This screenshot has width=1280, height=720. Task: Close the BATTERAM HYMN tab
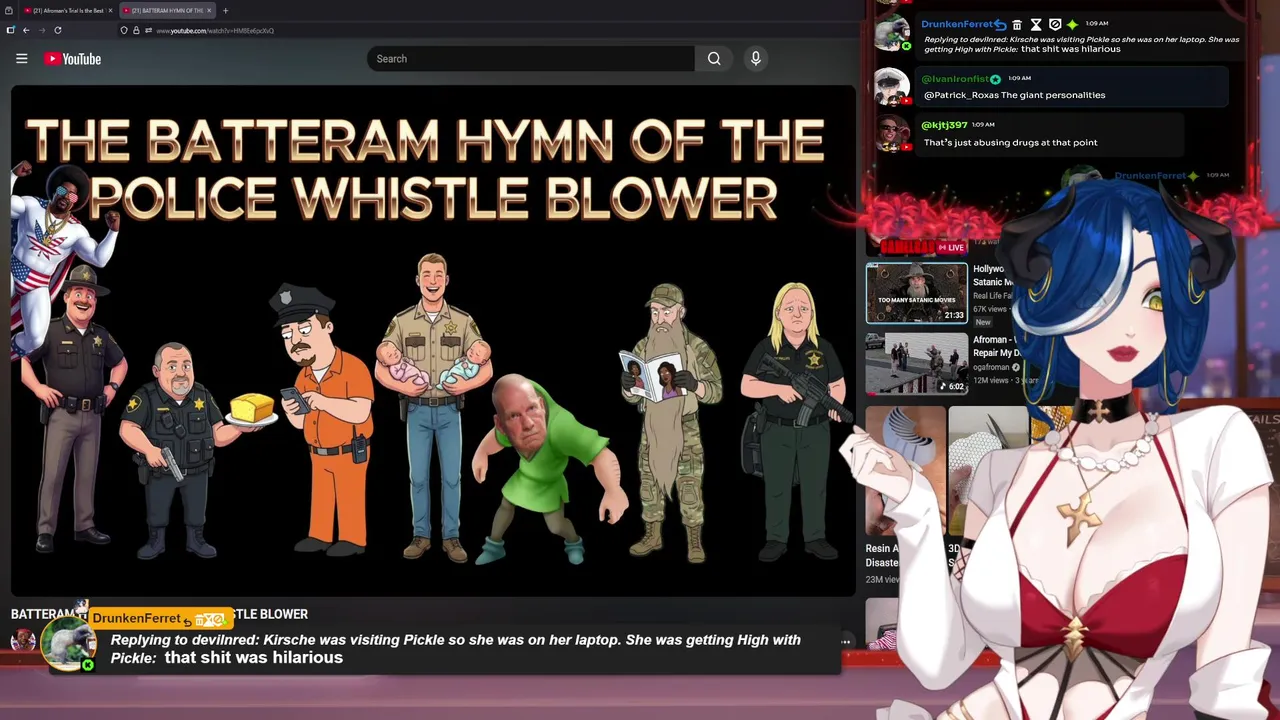point(209,10)
